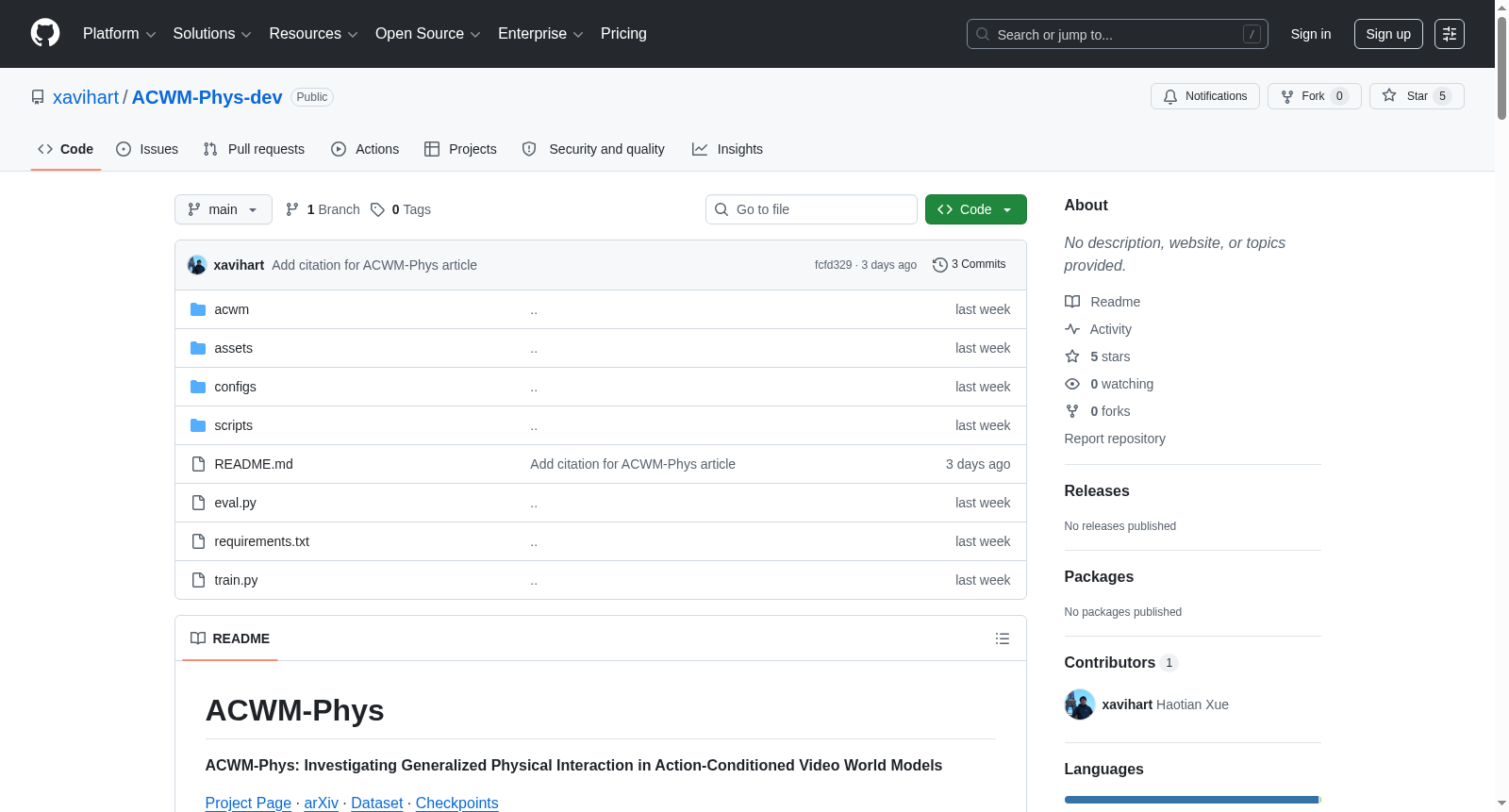1509x812 pixels.
Task: Select the README tab header
Action: pyautogui.click(x=230, y=638)
